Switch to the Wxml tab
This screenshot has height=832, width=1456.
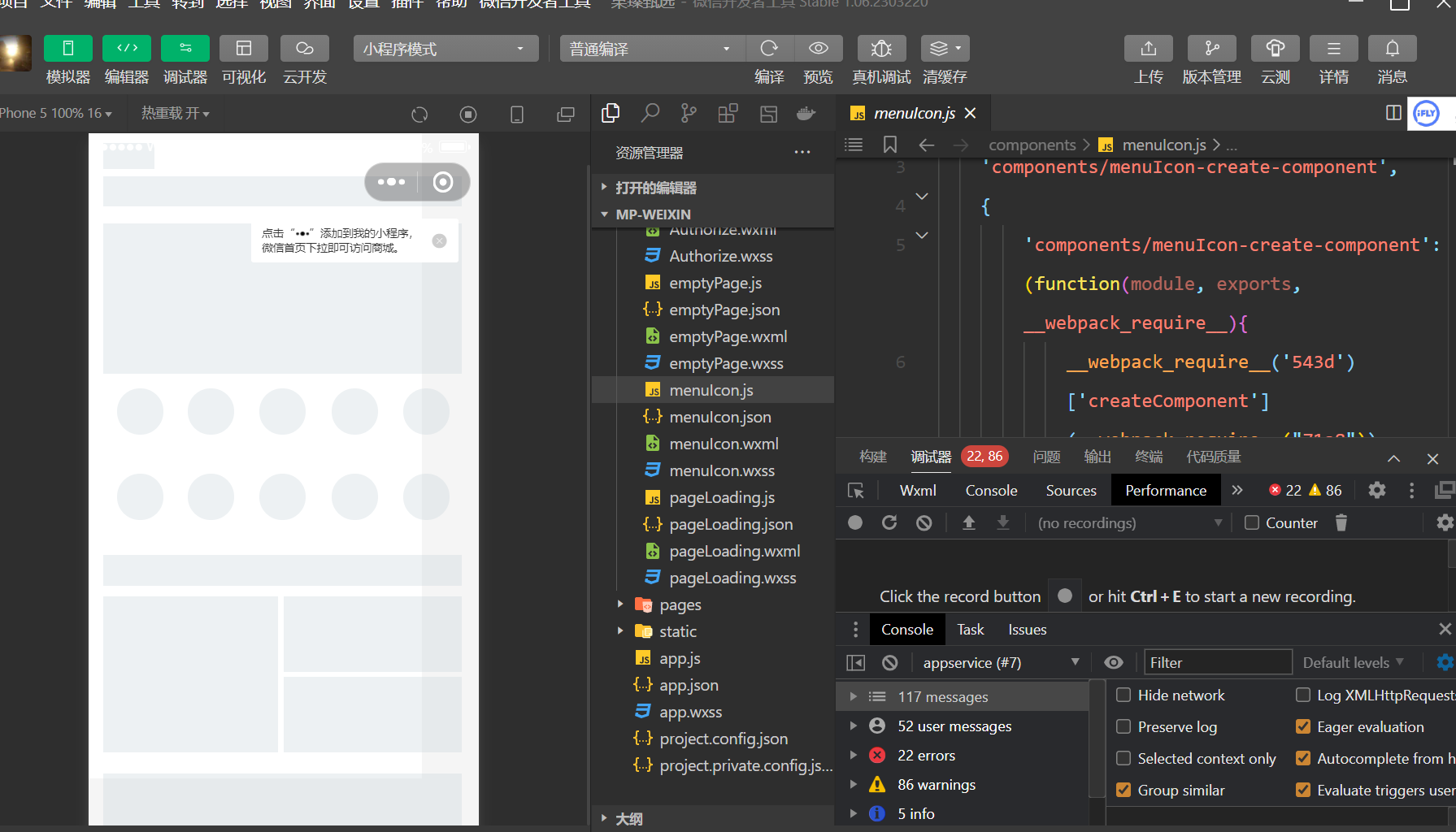click(x=918, y=490)
